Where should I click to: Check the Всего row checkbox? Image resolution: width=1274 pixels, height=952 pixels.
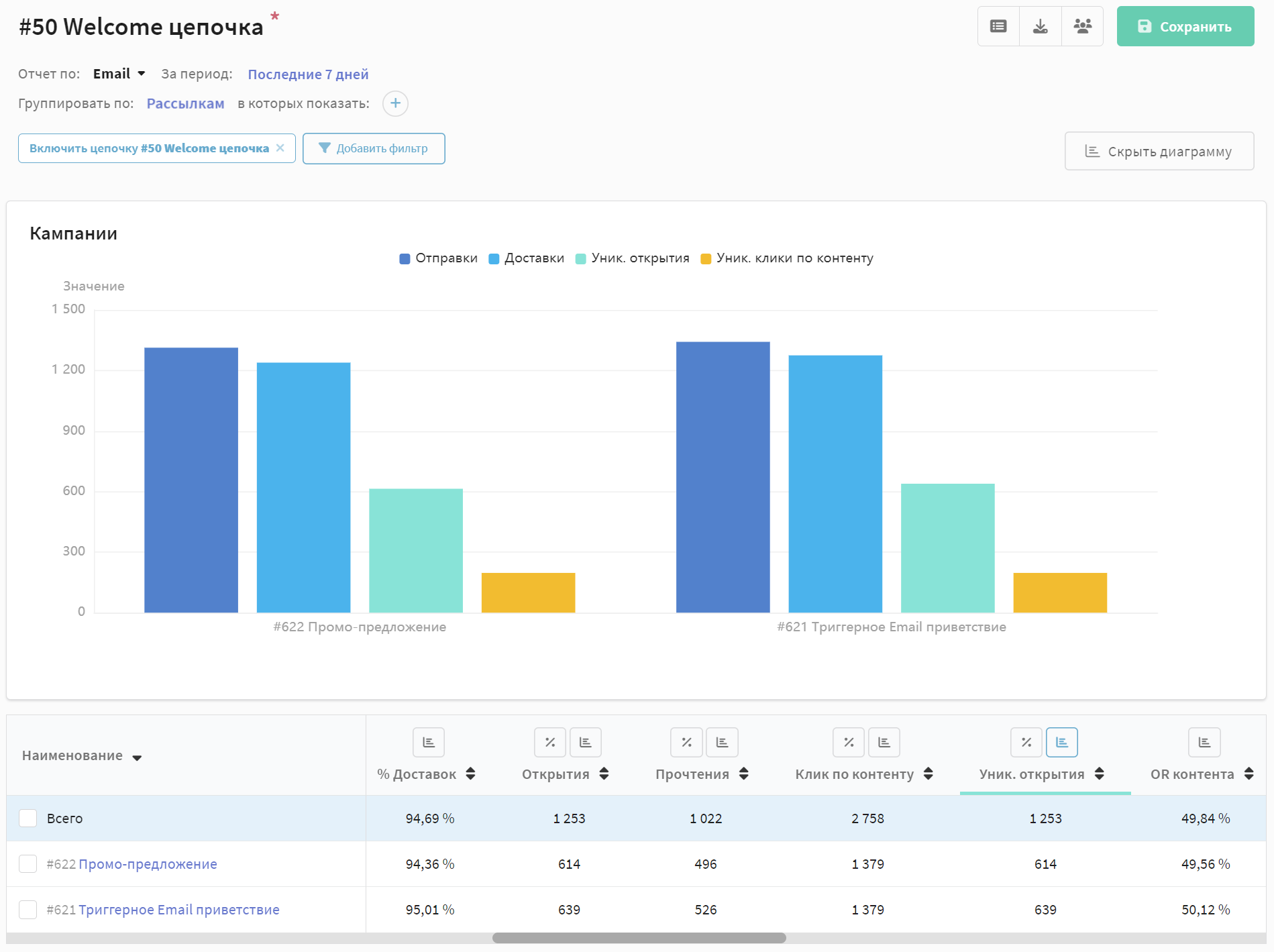coord(28,818)
